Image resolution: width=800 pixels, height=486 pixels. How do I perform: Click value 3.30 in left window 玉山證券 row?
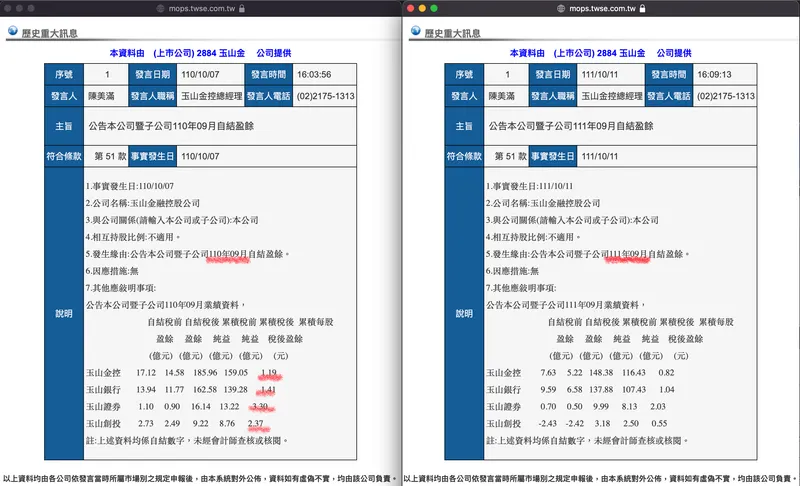(260, 406)
